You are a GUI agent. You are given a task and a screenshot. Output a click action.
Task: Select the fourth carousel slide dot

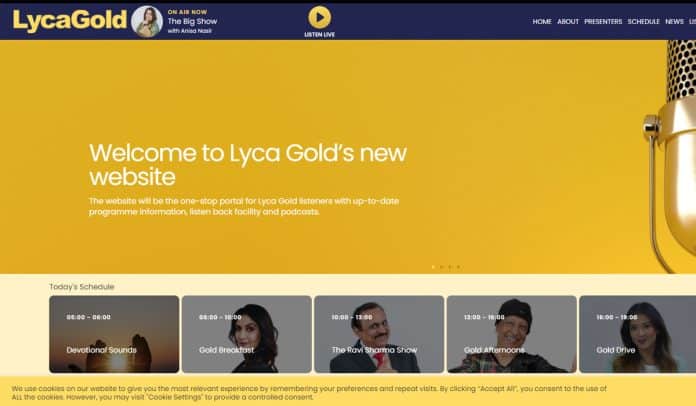[x=459, y=267]
